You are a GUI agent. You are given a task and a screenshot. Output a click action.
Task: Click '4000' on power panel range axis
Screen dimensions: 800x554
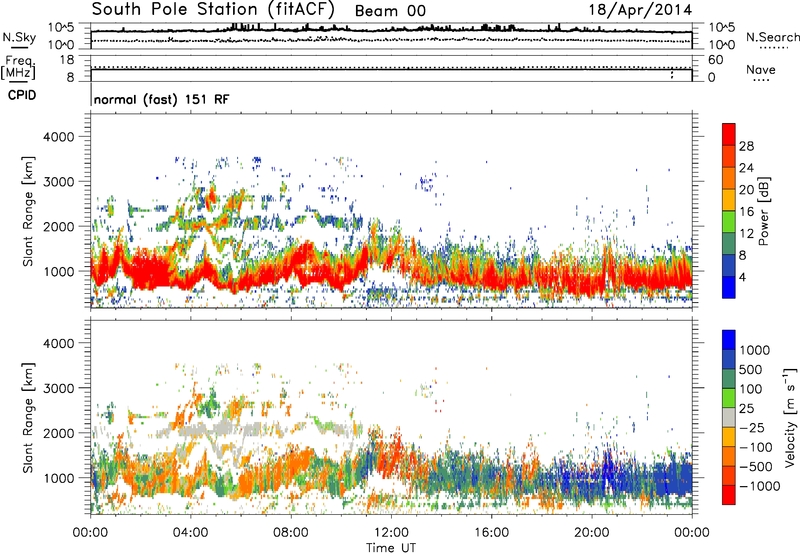coord(59,137)
